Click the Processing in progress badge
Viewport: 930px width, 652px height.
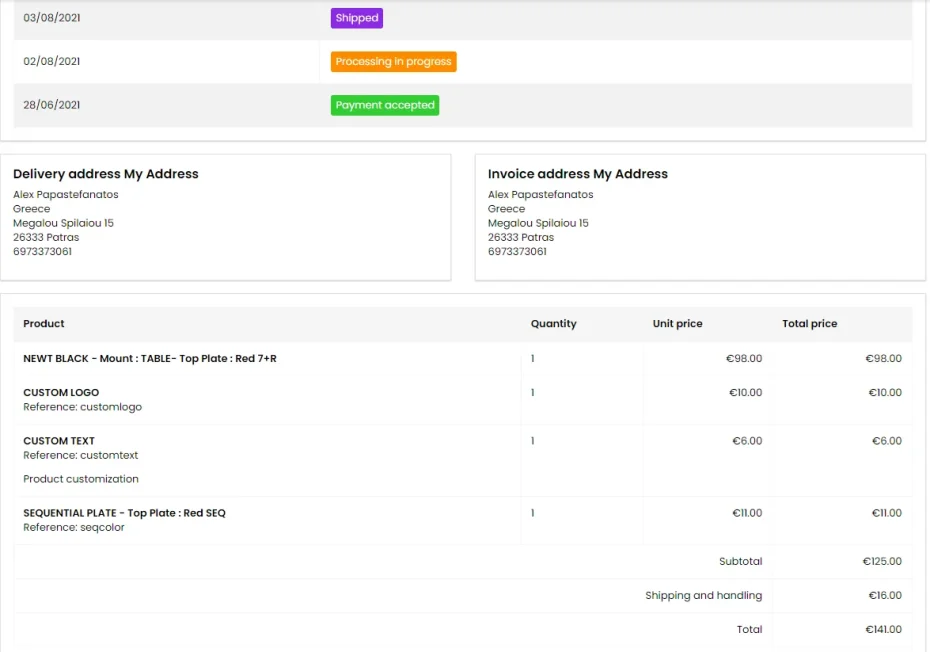pos(393,62)
